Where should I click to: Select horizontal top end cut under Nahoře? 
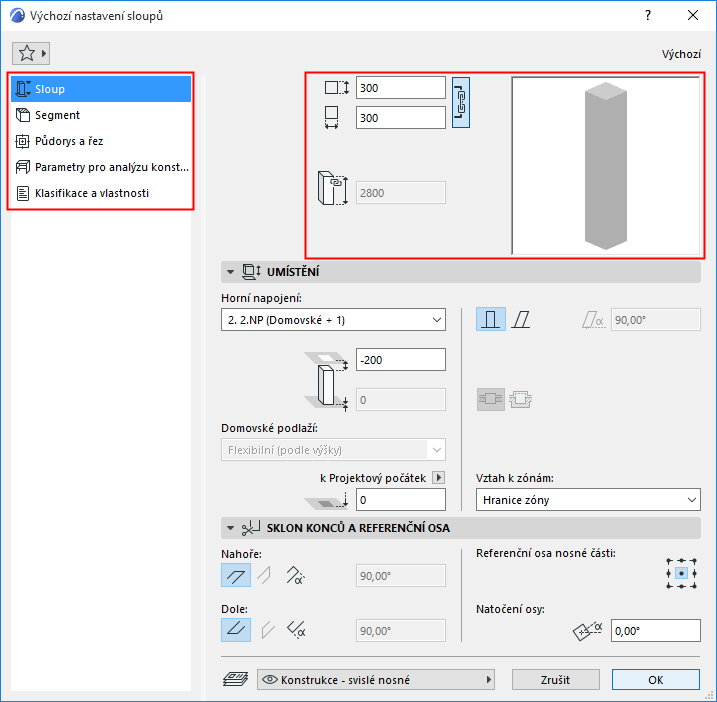(236, 575)
